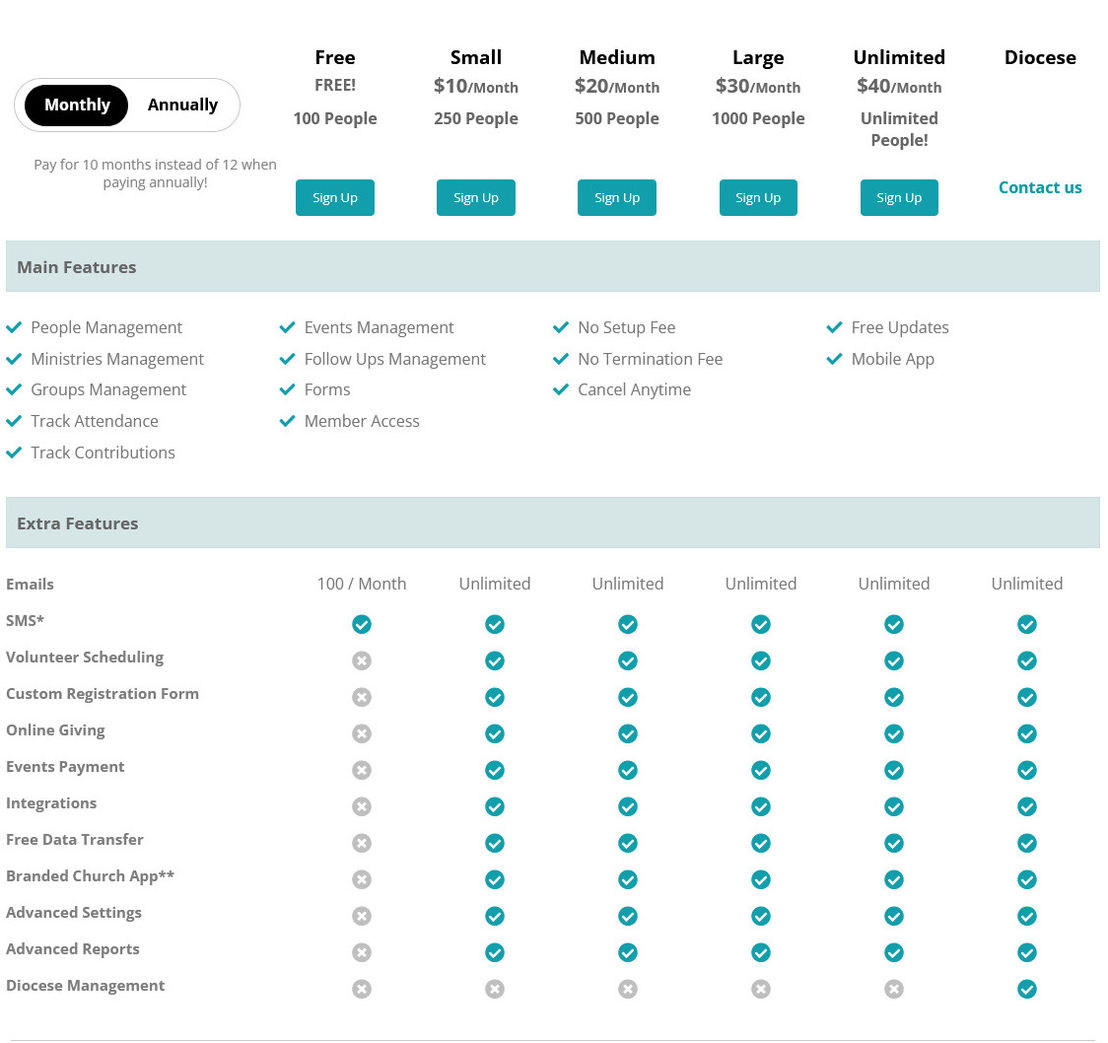Click the Cancel Anytime feature text
Image resolution: width=1108 pixels, height=1043 pixels.
coord(635,390)
